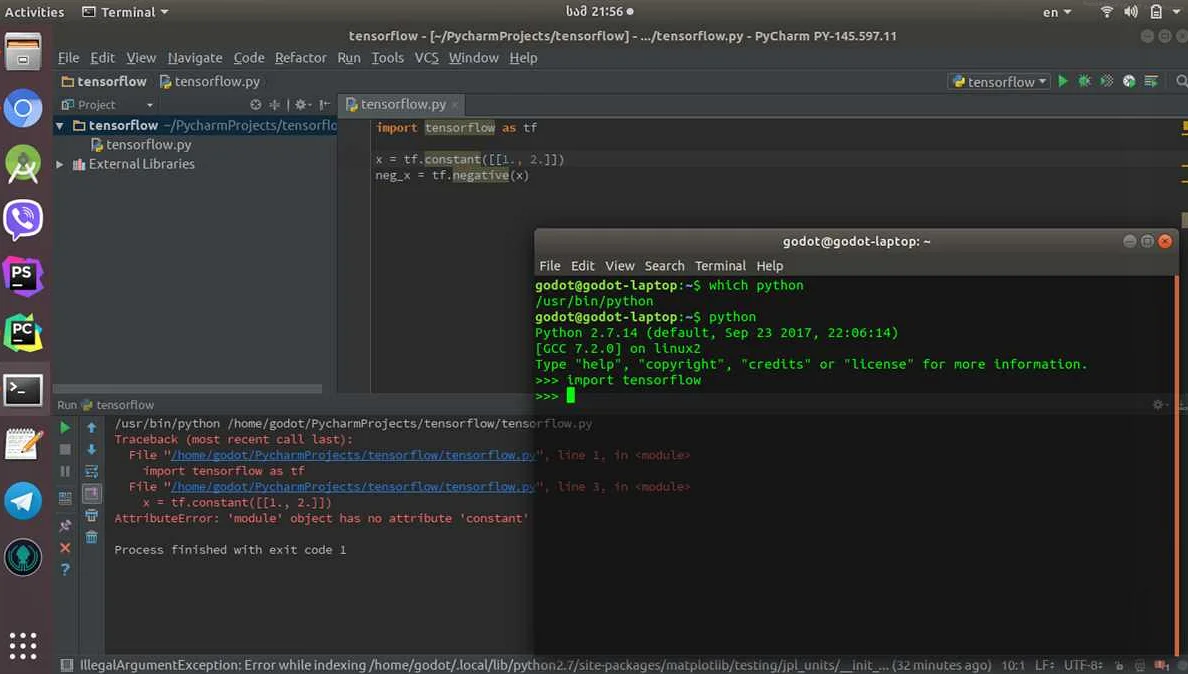Open the VCS menu
Screen dimensions: 1188x674
(x=427, y=58)
